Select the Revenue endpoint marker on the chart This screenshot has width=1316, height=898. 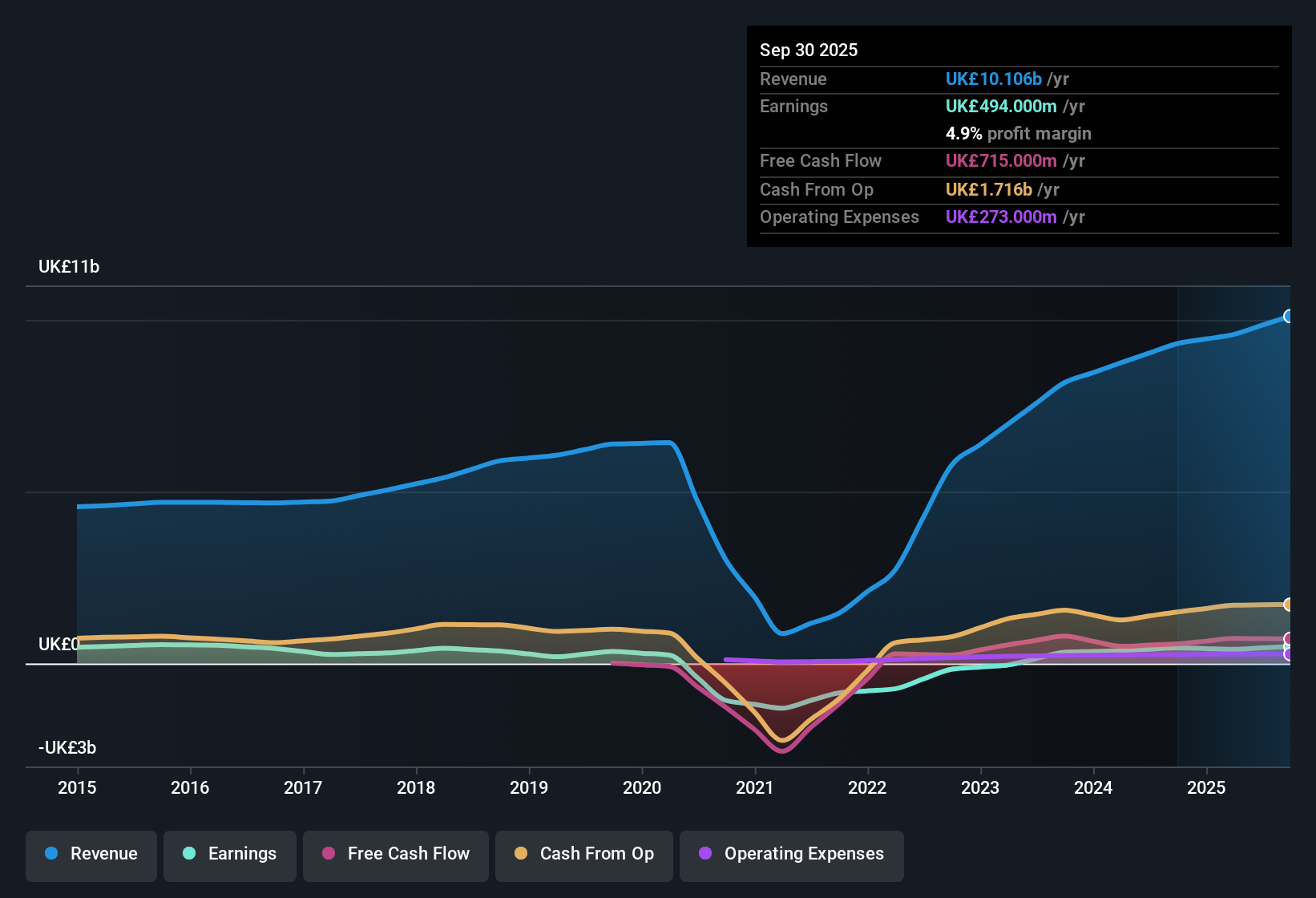pos(1288,317)
